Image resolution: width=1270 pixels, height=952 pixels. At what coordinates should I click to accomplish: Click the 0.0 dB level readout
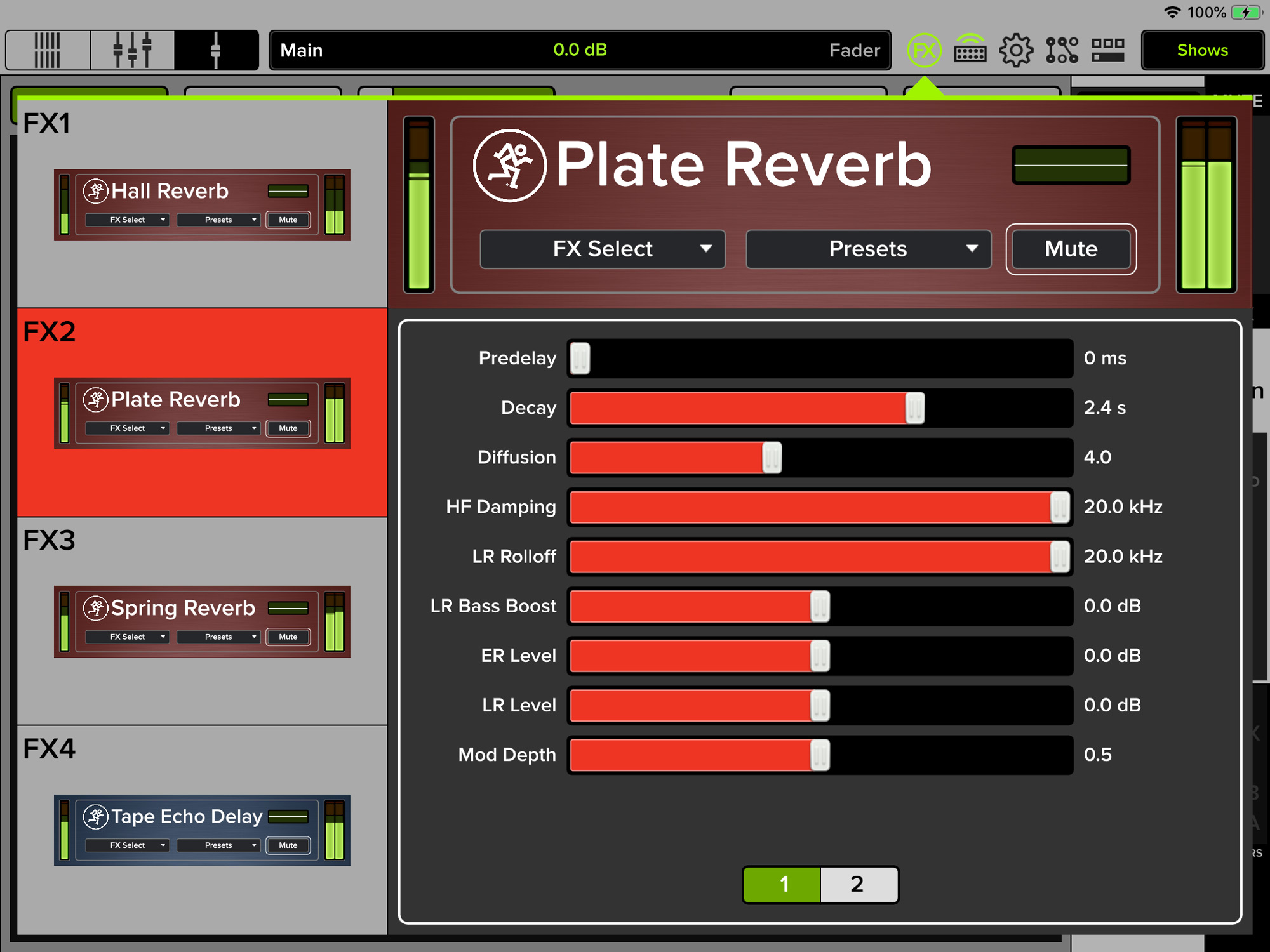(580, 50)
